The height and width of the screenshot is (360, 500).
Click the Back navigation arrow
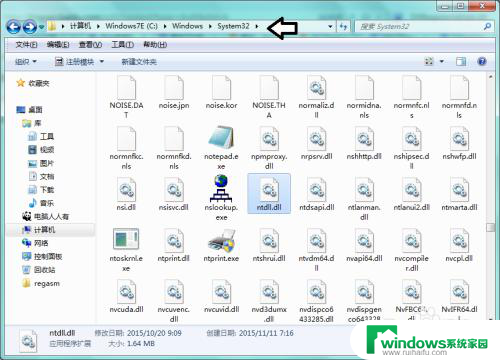click(x=13, y=27)
